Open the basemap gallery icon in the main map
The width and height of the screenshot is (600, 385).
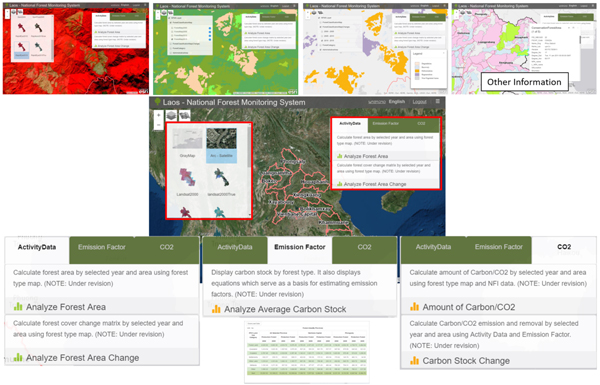[184, 115]
